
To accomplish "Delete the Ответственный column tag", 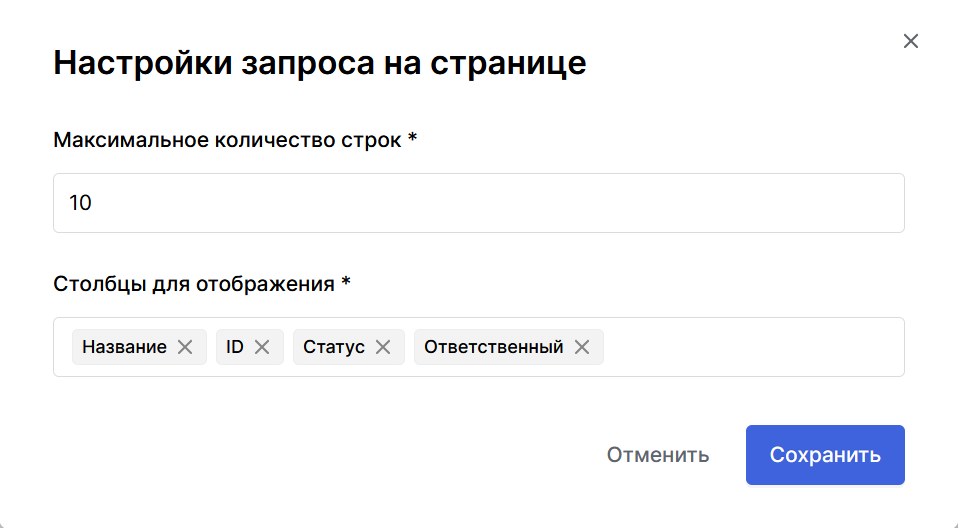I will click(582, 347).
